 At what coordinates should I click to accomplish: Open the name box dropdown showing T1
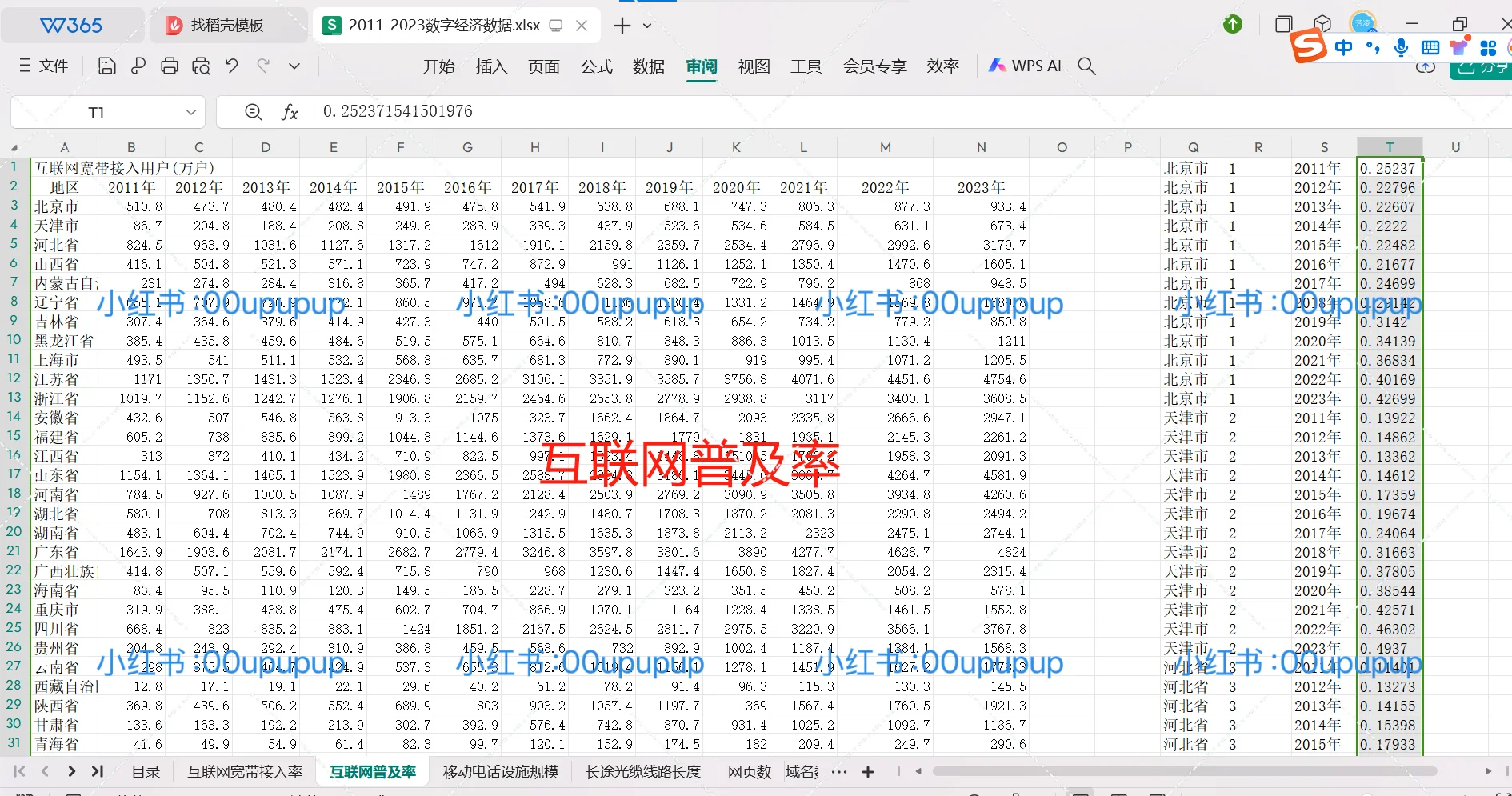pos(191,112)
